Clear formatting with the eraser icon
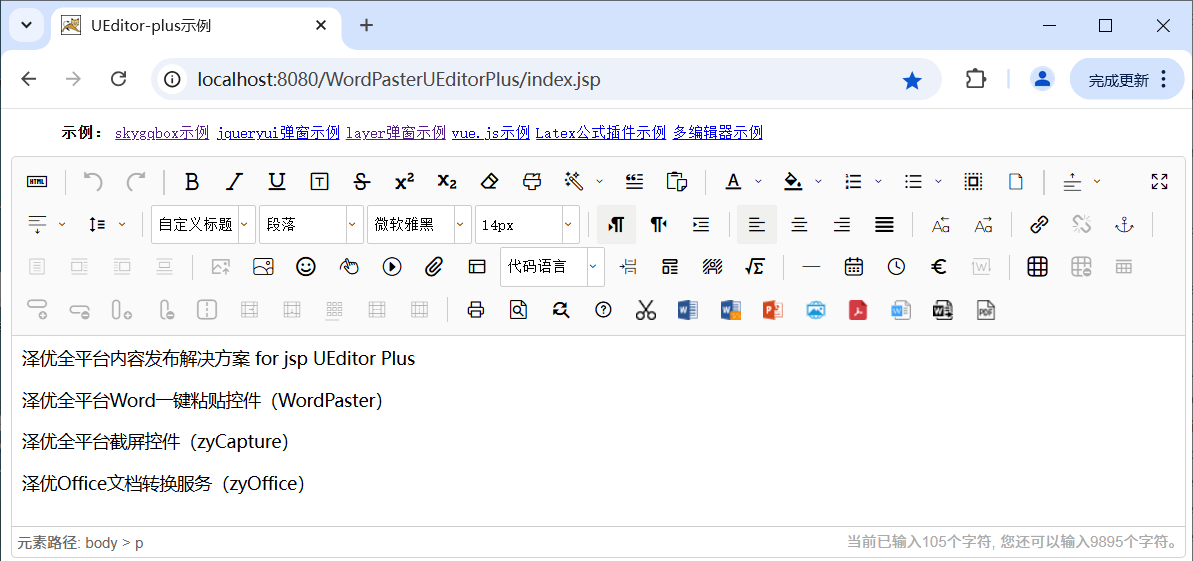 click(490, 181)
